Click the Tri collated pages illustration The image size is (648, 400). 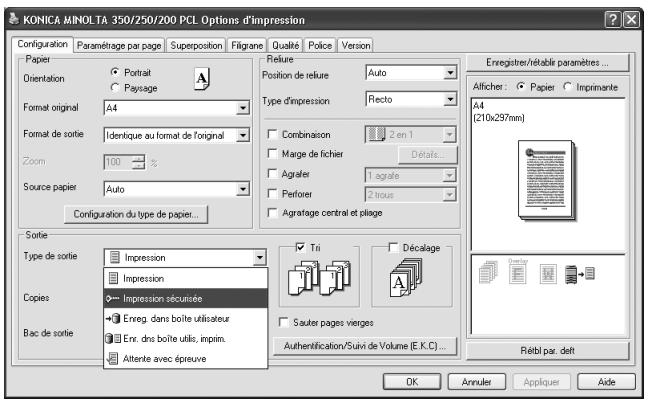(319, 277)
